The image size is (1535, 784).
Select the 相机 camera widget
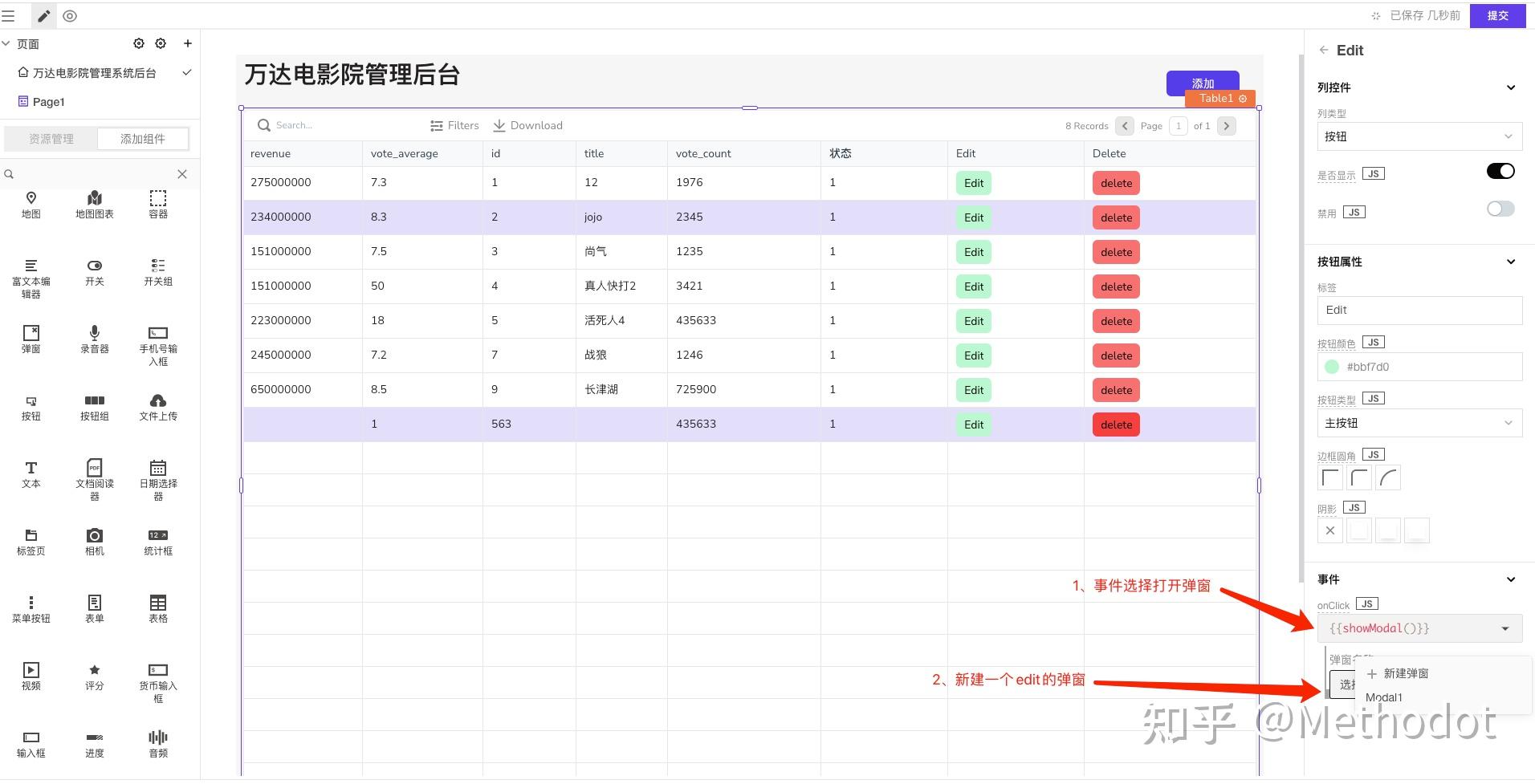click(95, 542)
